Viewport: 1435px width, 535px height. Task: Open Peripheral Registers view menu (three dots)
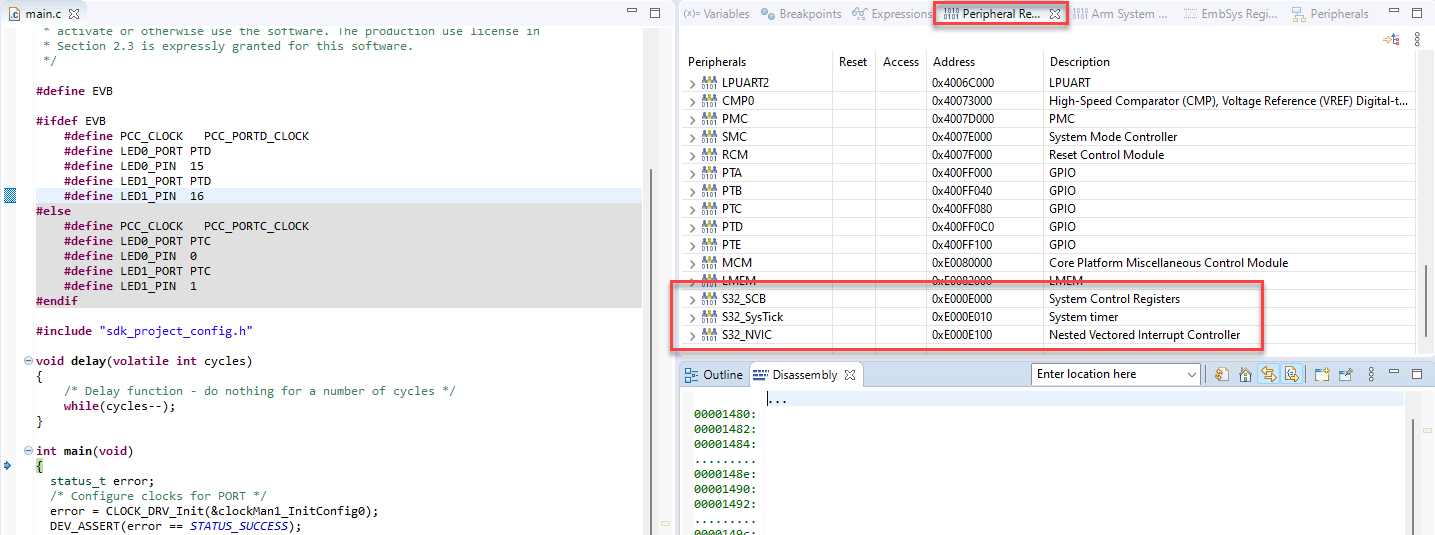tap(1417, 39)
